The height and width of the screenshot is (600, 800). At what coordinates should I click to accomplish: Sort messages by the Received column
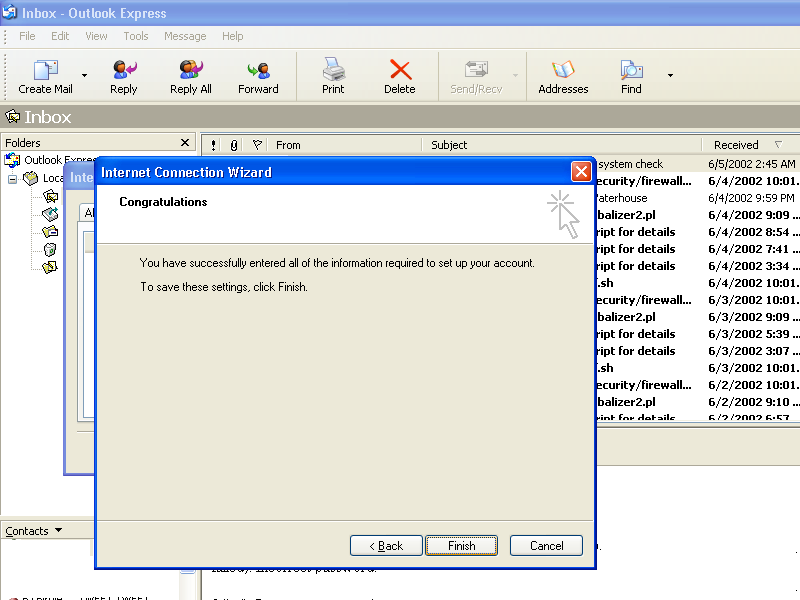pyautogui.click(x=751, y=145)
